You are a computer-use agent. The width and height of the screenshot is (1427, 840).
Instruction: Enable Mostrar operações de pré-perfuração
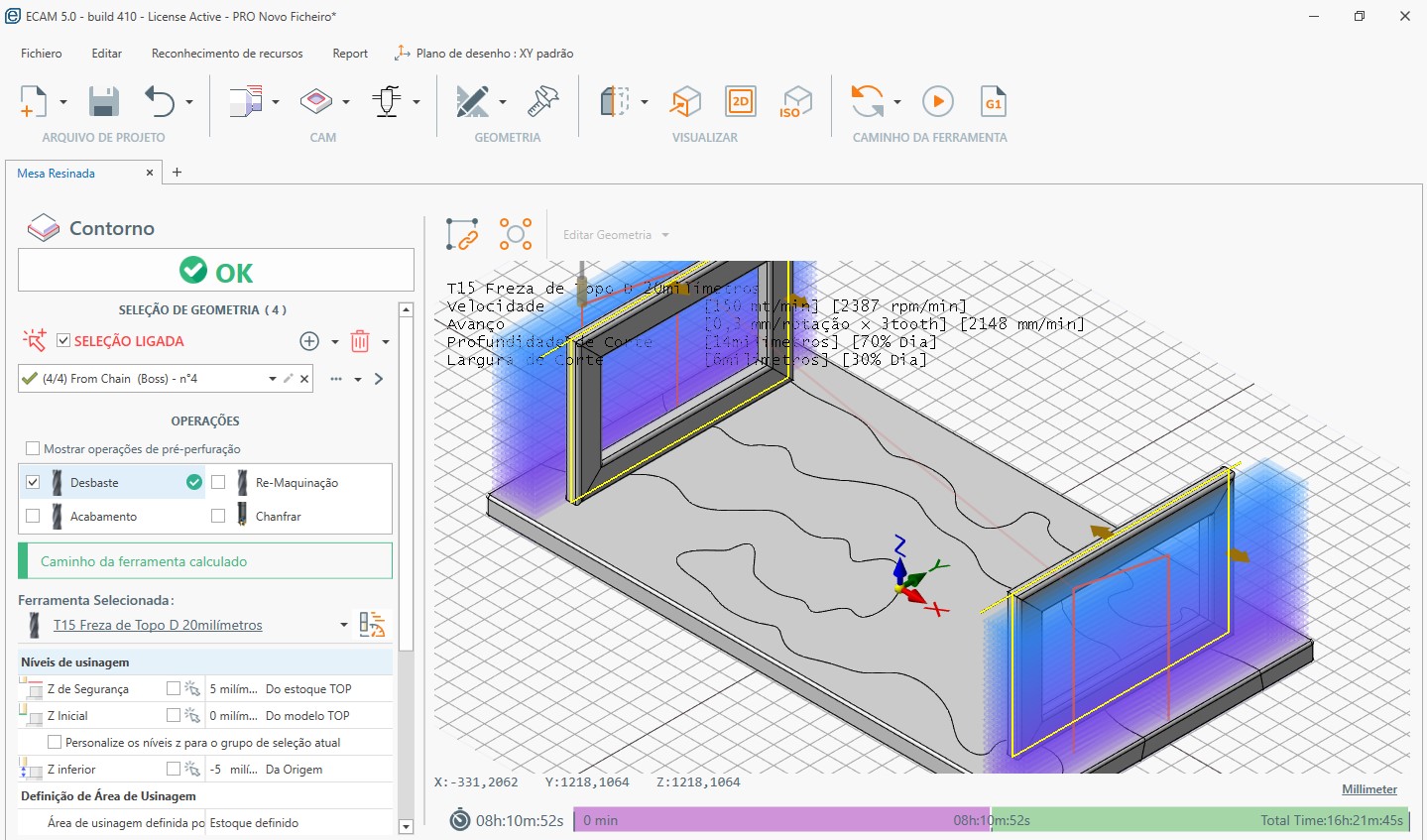coord(33,448)
